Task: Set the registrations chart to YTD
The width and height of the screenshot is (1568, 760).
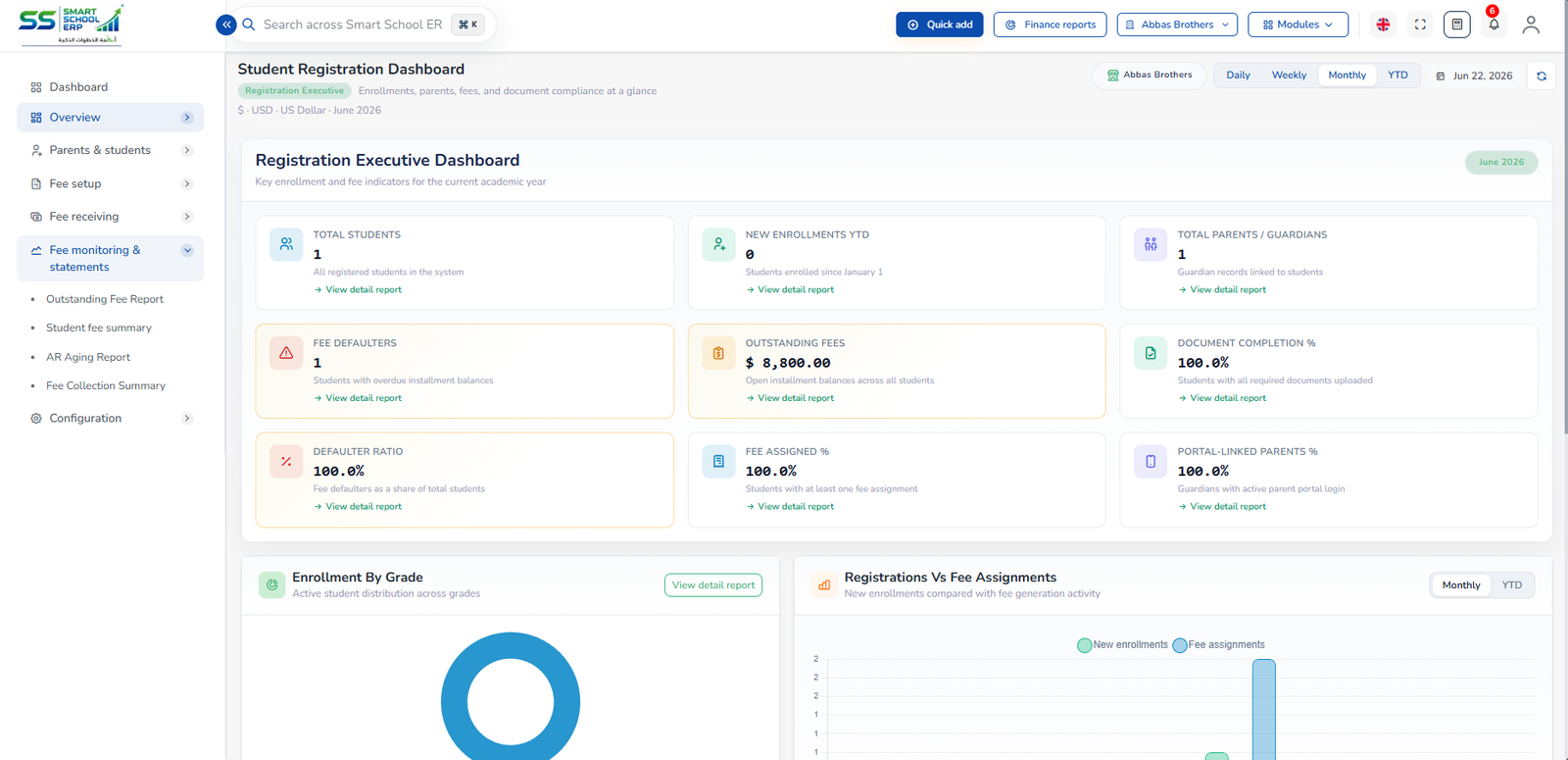Action: (1512, 585)
